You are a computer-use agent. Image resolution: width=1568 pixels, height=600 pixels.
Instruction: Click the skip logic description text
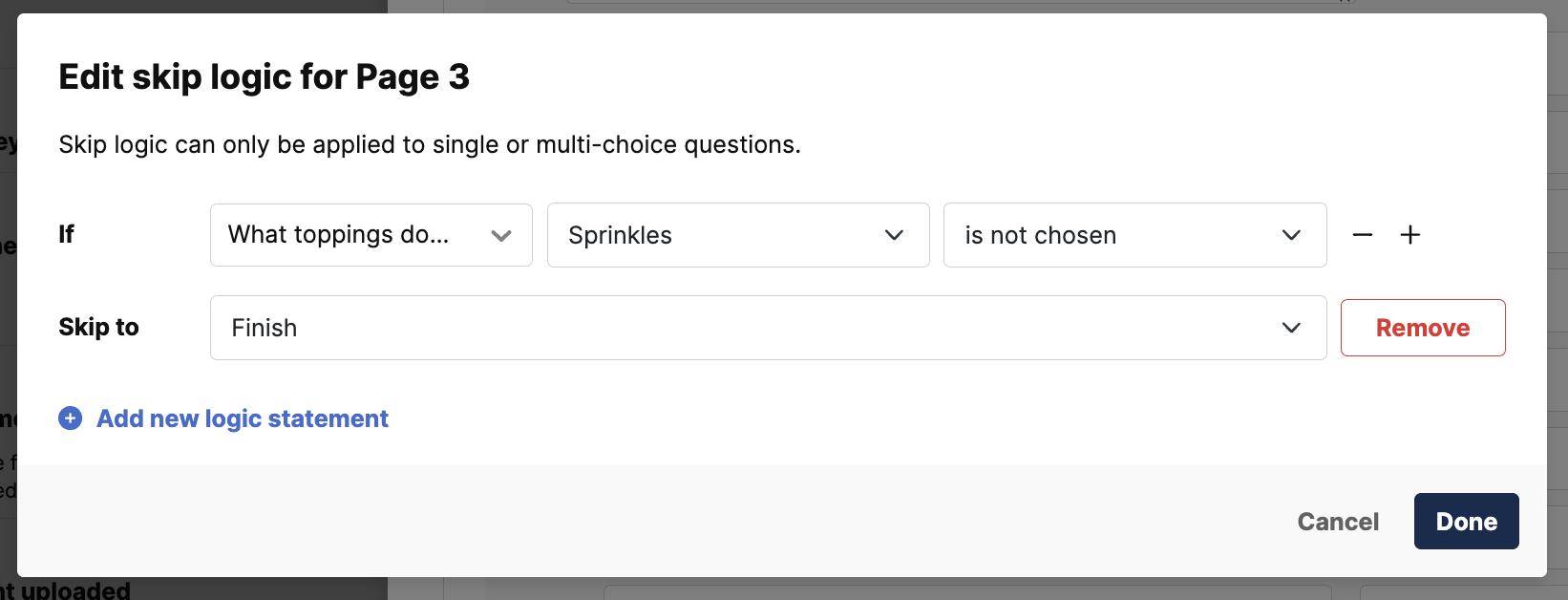430,144
